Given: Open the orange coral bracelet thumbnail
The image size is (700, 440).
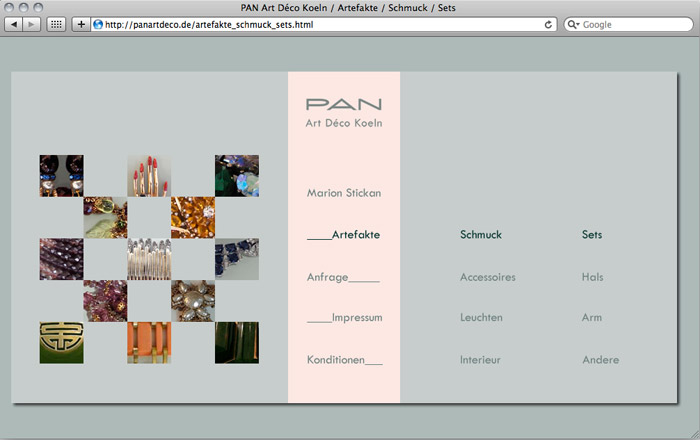Looking at the screenshot, I should [x=149, y=343].
